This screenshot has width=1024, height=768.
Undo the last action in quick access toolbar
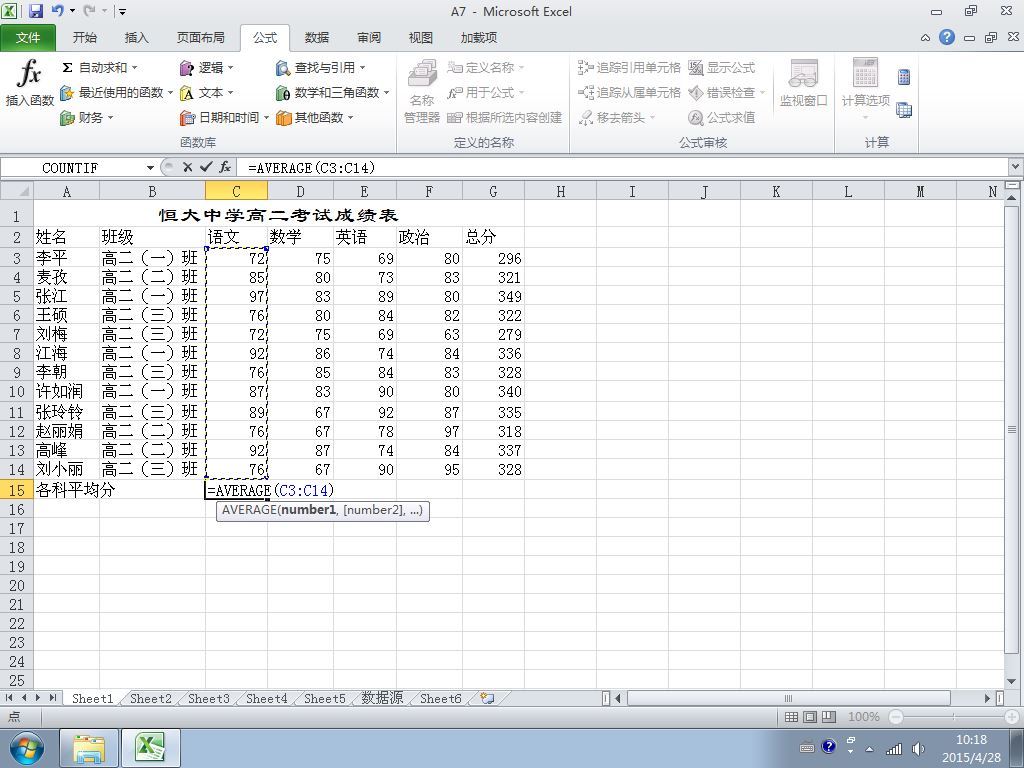pos(57,10)
